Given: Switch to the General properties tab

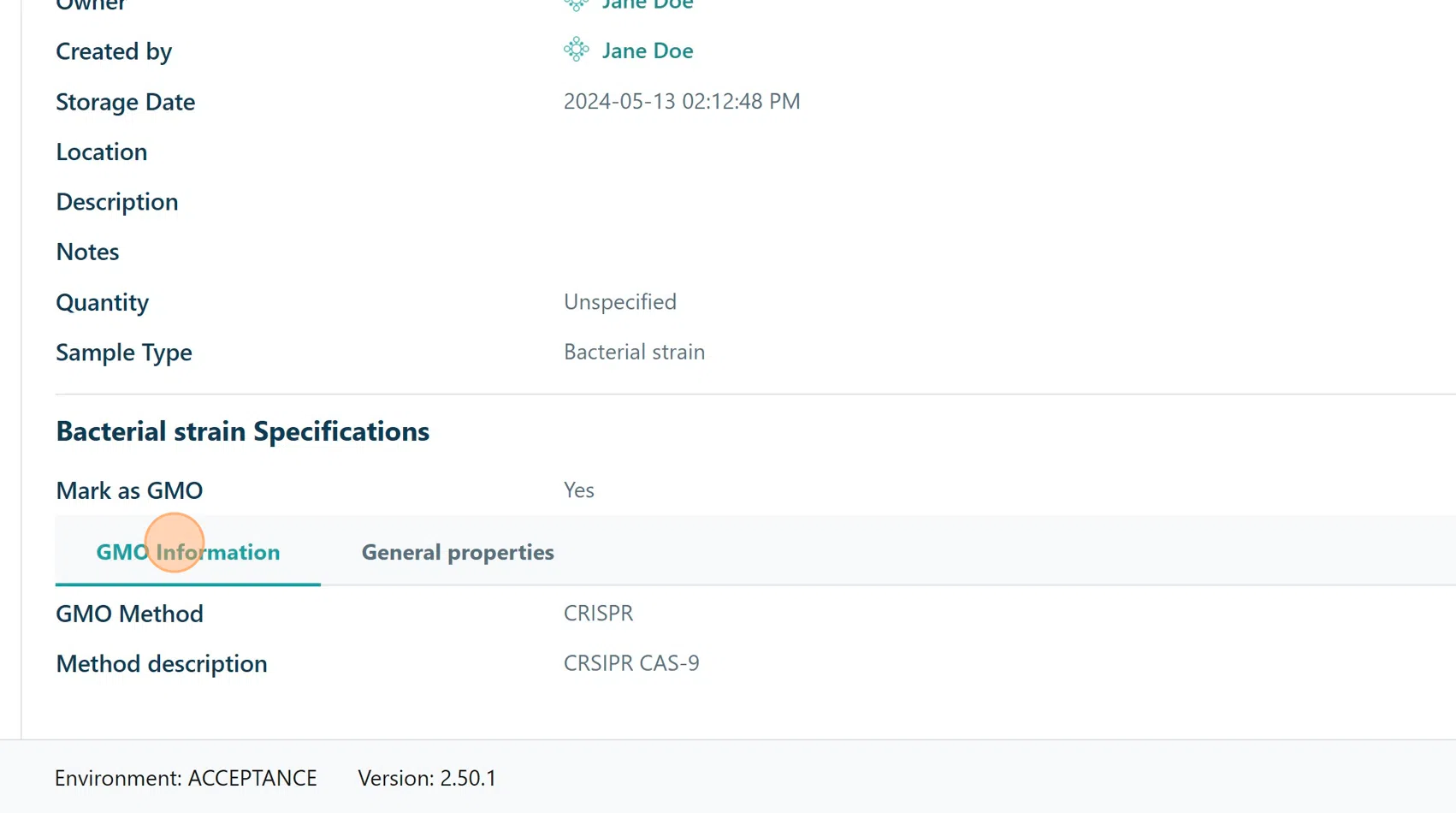Looking at the screenshot, I should click(458, 552).
